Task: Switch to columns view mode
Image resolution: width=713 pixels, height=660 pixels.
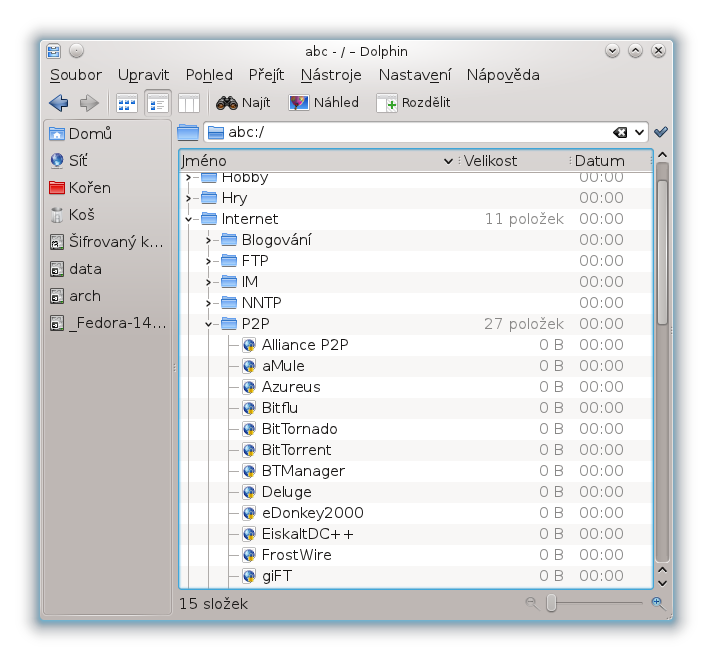Action: tap(189, 103)
